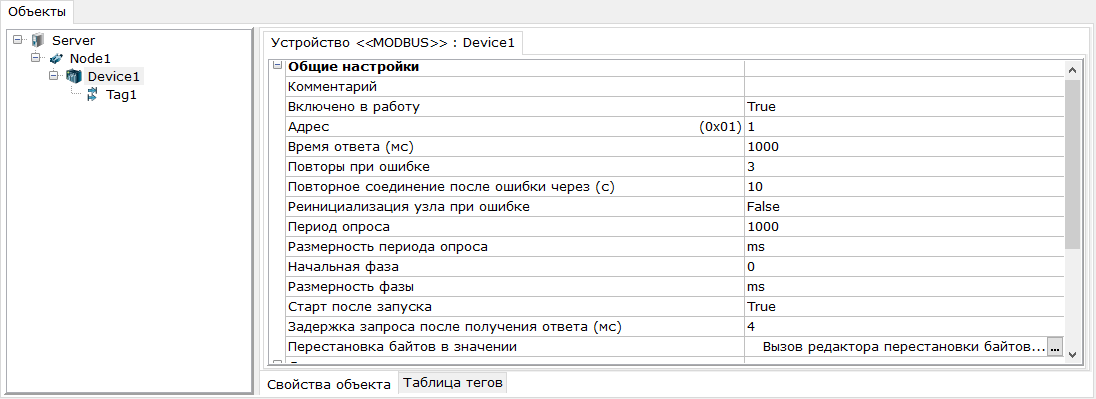The image size is (1096, 399).
Task: Select Tag1 in the objects tree
Action: (120, 95)
